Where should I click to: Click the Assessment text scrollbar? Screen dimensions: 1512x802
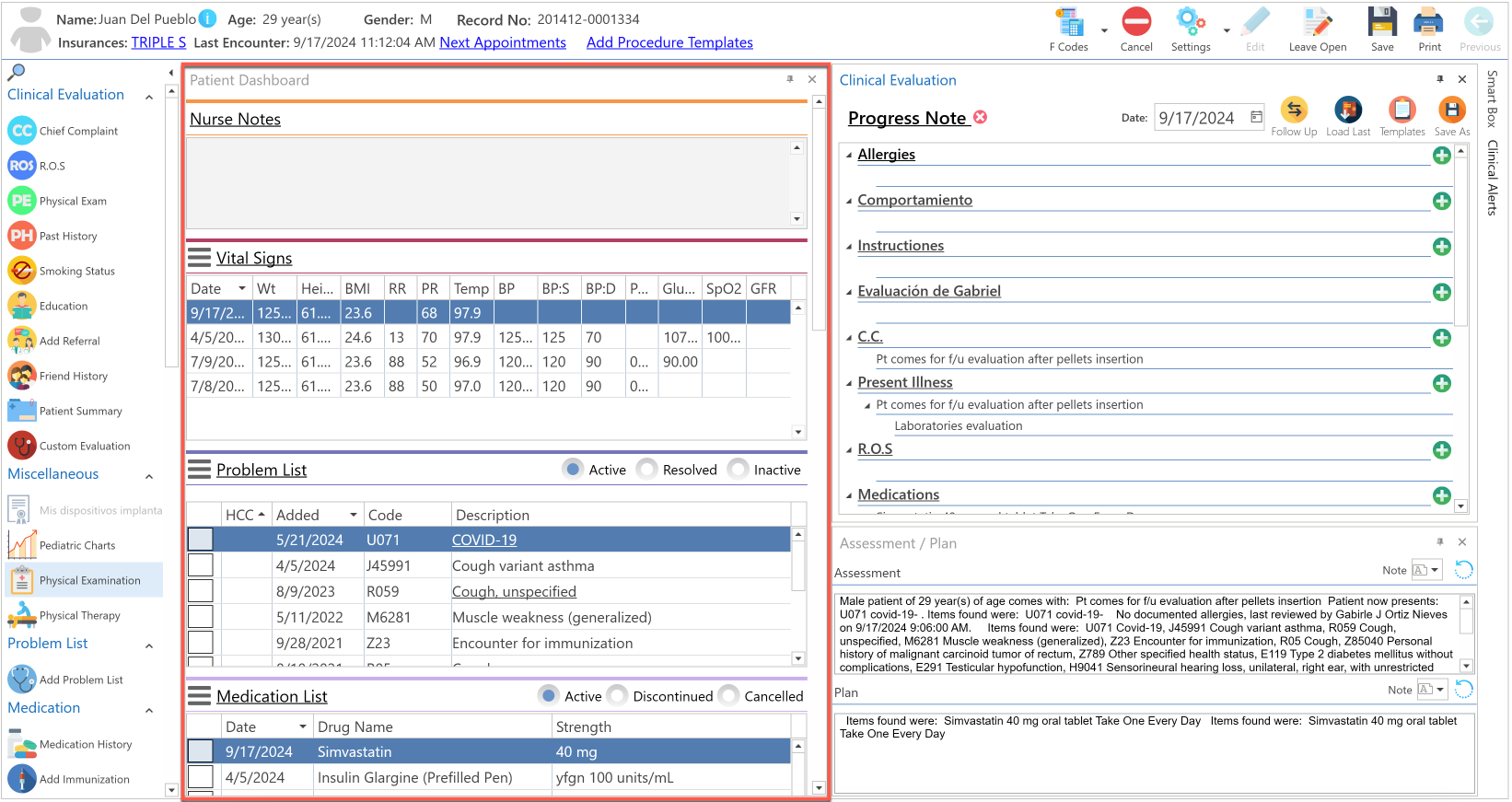[1466, 634]
